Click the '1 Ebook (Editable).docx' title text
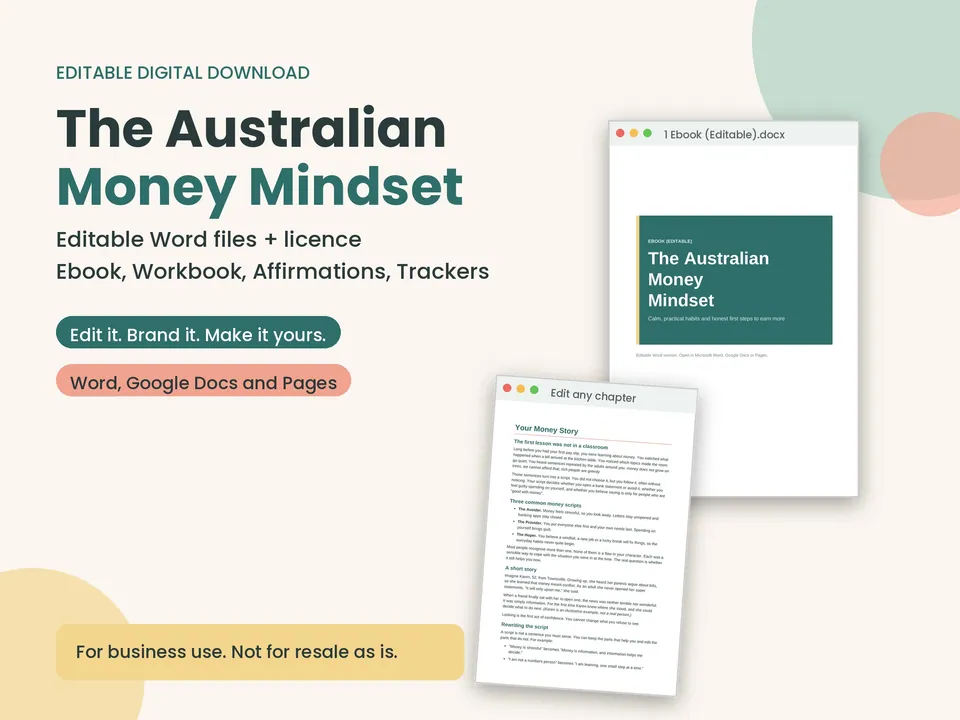The image size is (960, 720). (x=724, y=135)
